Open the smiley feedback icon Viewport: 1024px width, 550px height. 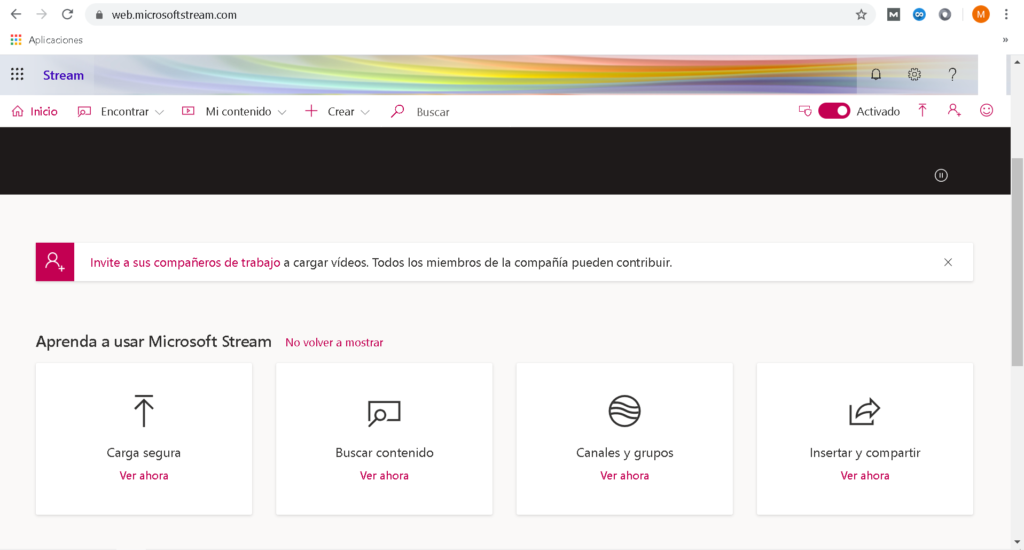tap(986, 110)
